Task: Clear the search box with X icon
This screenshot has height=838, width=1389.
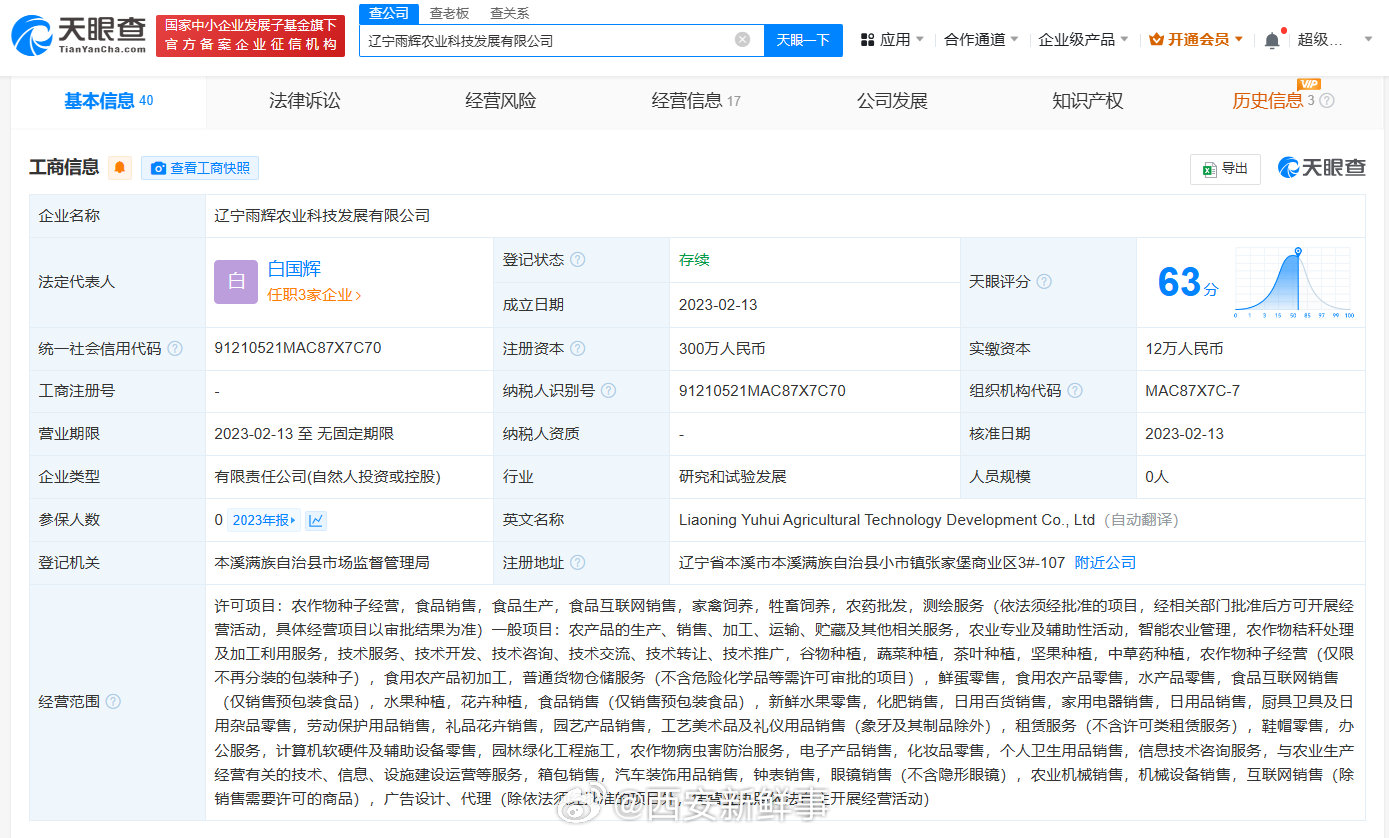Action: point(742,40)
